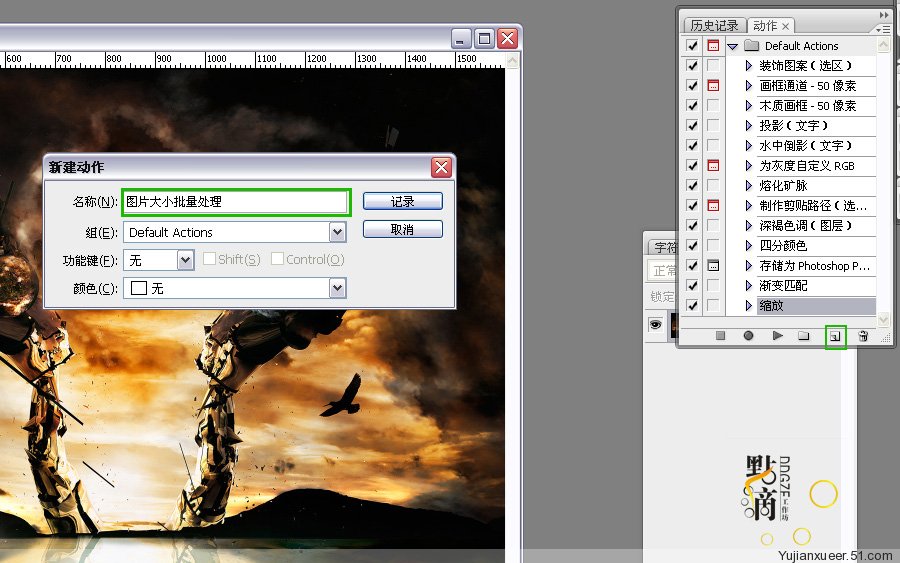Toggle checkmark for 四分颜色
900x563 pixels.
pos(692,246)
